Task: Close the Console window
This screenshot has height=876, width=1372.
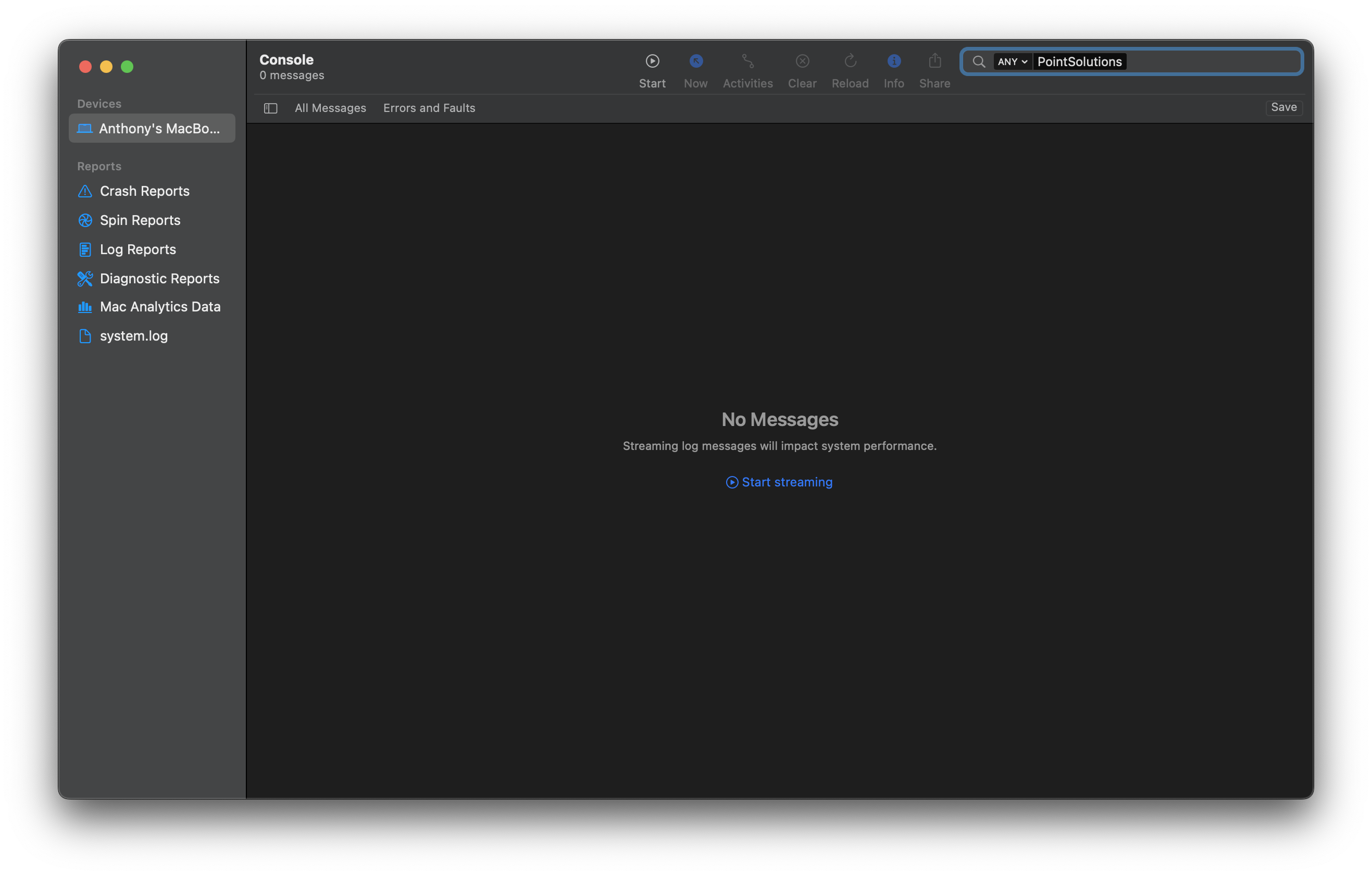Action: tap(85, 67)
